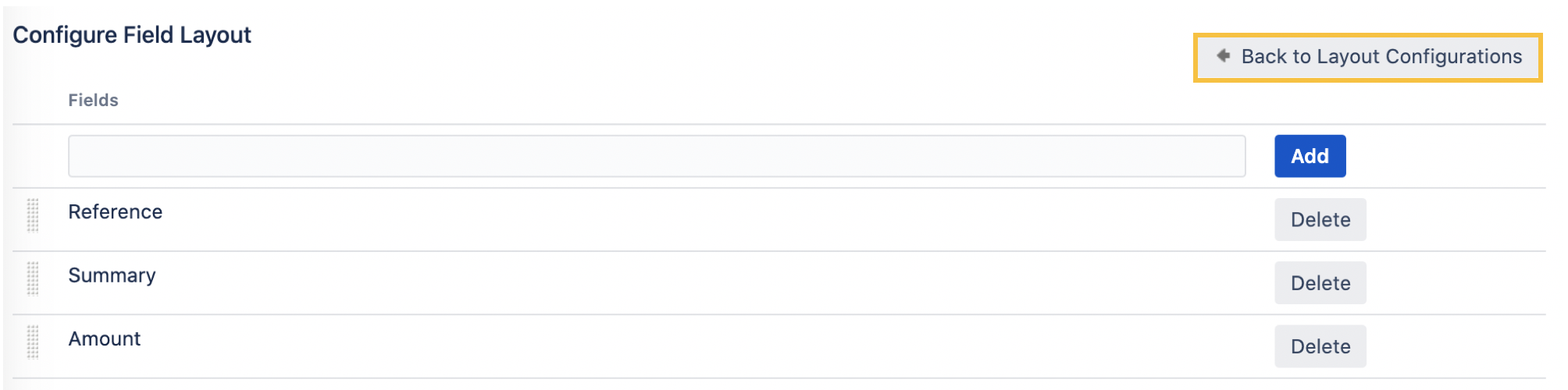Delete the Summary field
The width and height of the screenshot is (1568, 390).
(x=1320, y=283)
